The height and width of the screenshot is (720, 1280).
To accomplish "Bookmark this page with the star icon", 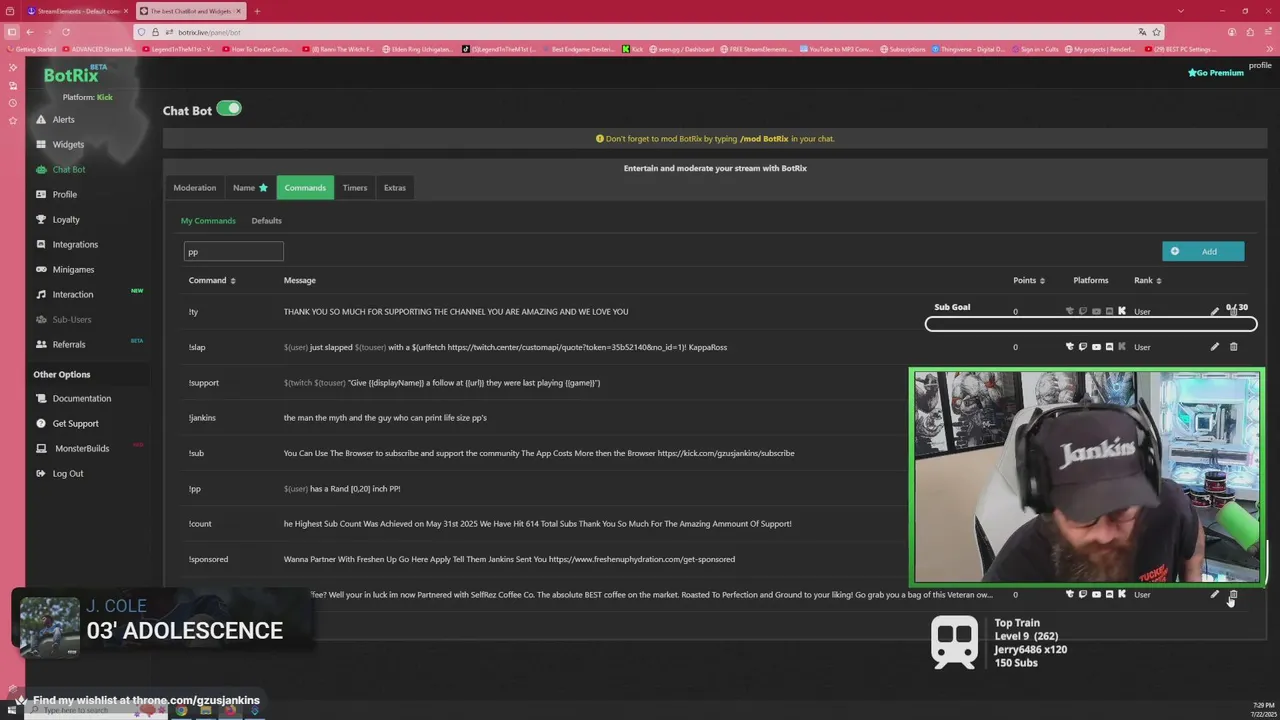I will point(1157,32).
